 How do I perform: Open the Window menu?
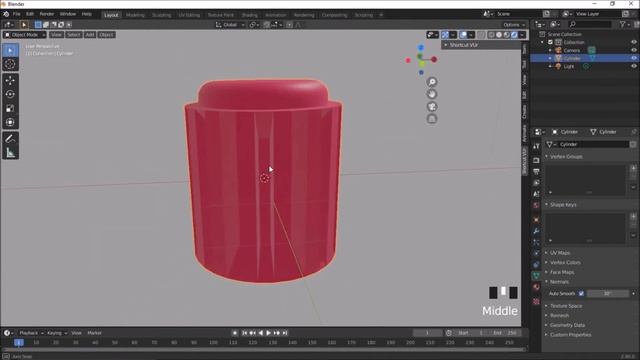[68, 14]
